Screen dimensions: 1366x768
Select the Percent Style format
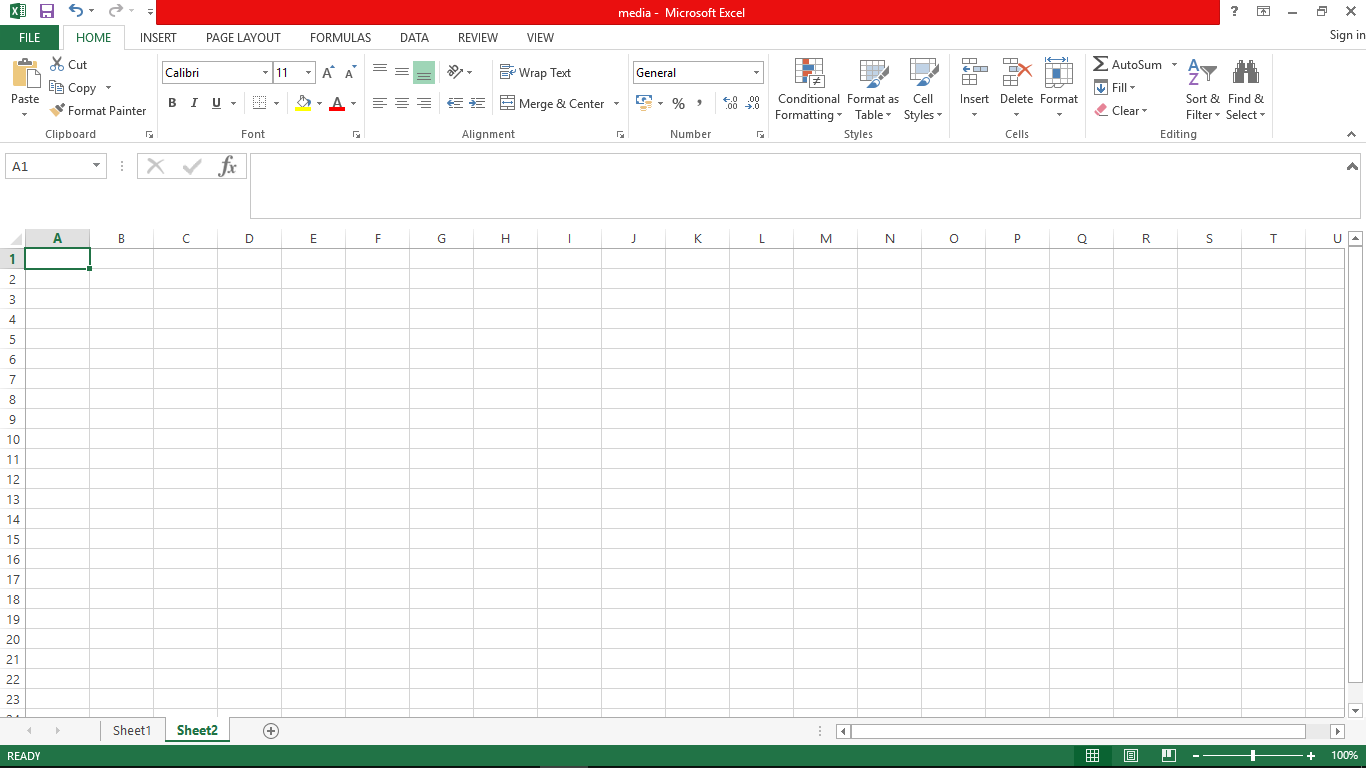pos(678,103)
